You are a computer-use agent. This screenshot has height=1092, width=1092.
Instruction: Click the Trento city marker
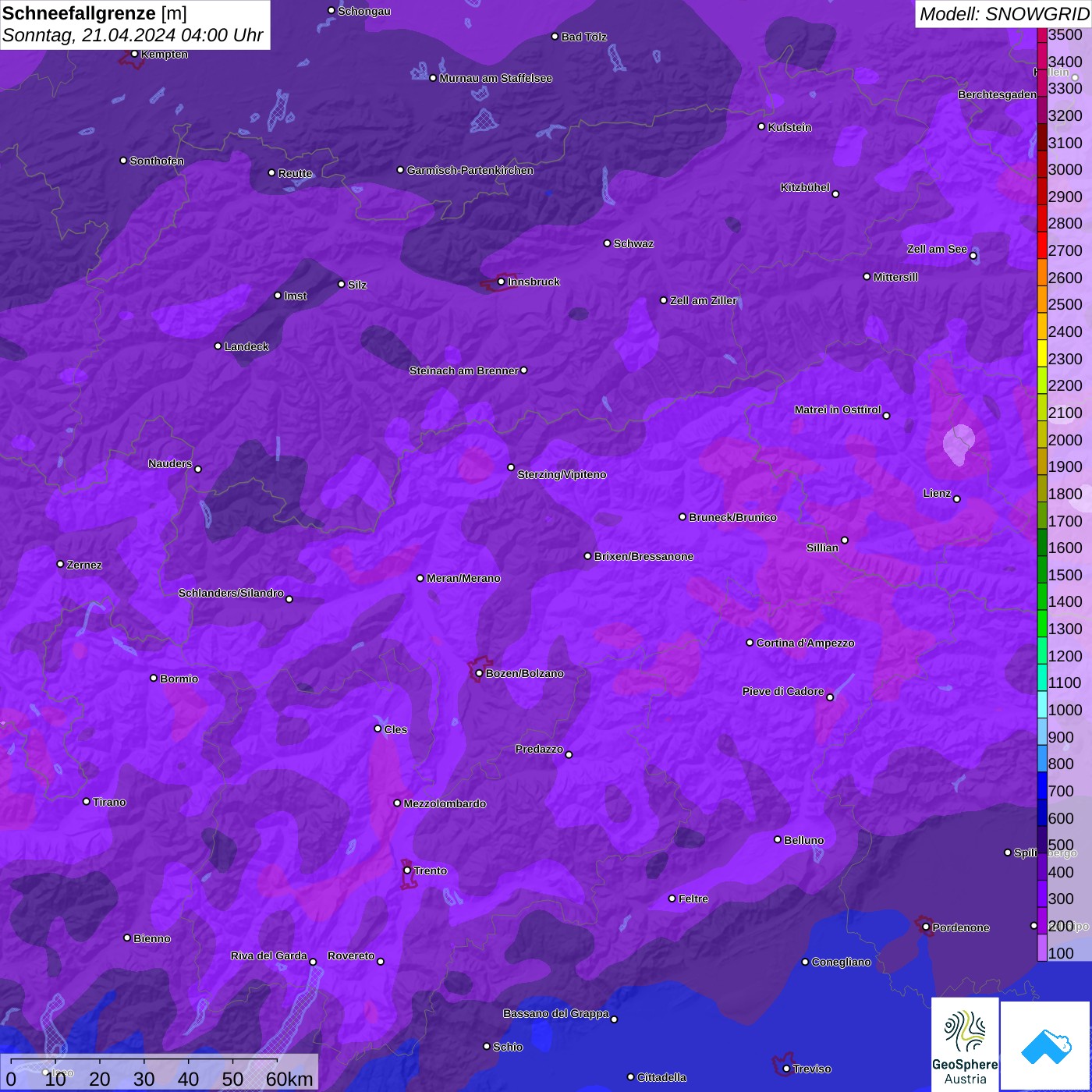coord(407,870)
